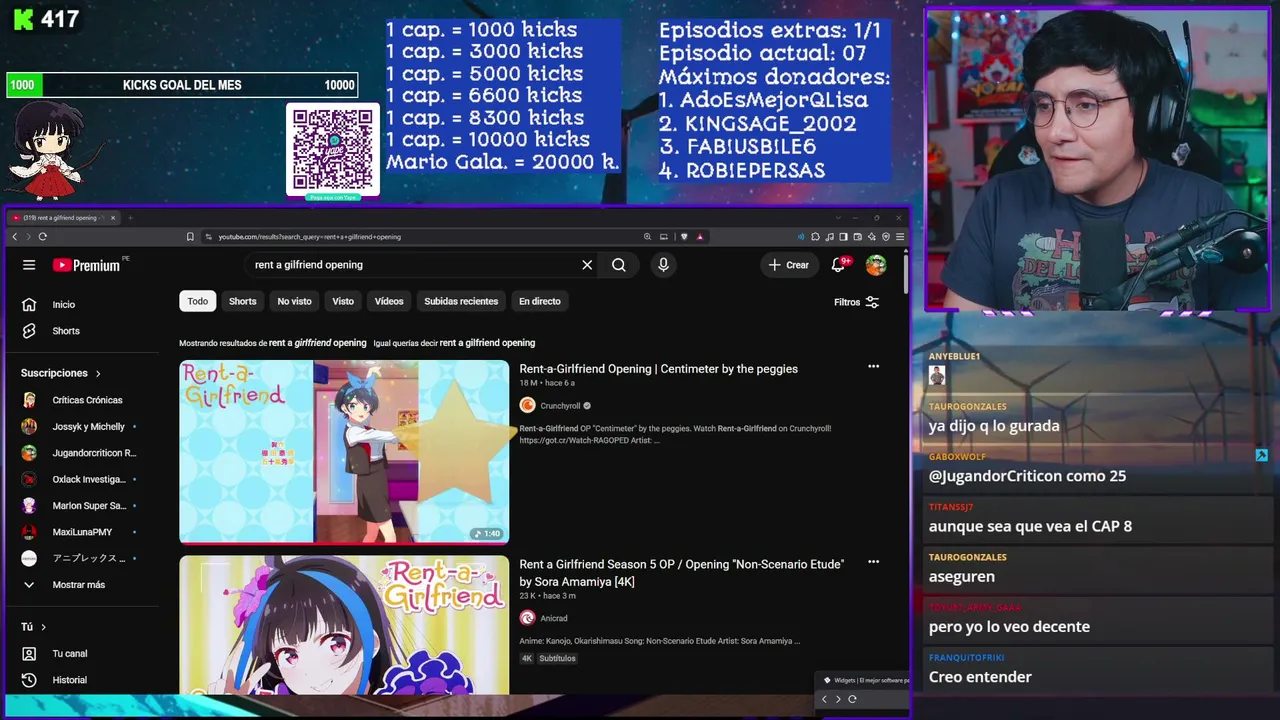Select the Subidas recientes filter chip

[x=461, y=301]
